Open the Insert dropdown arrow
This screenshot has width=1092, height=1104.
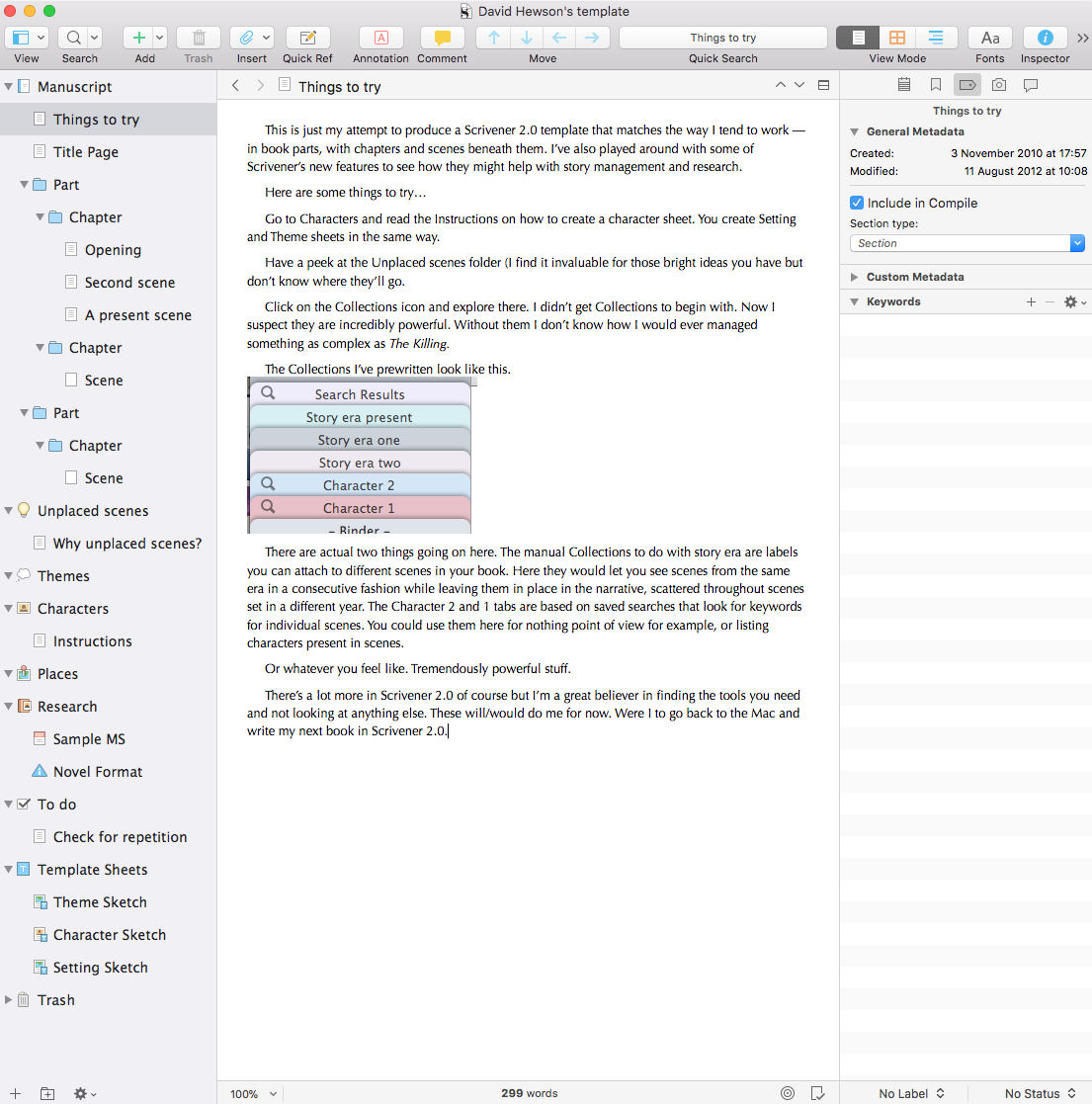pos(266,38)
